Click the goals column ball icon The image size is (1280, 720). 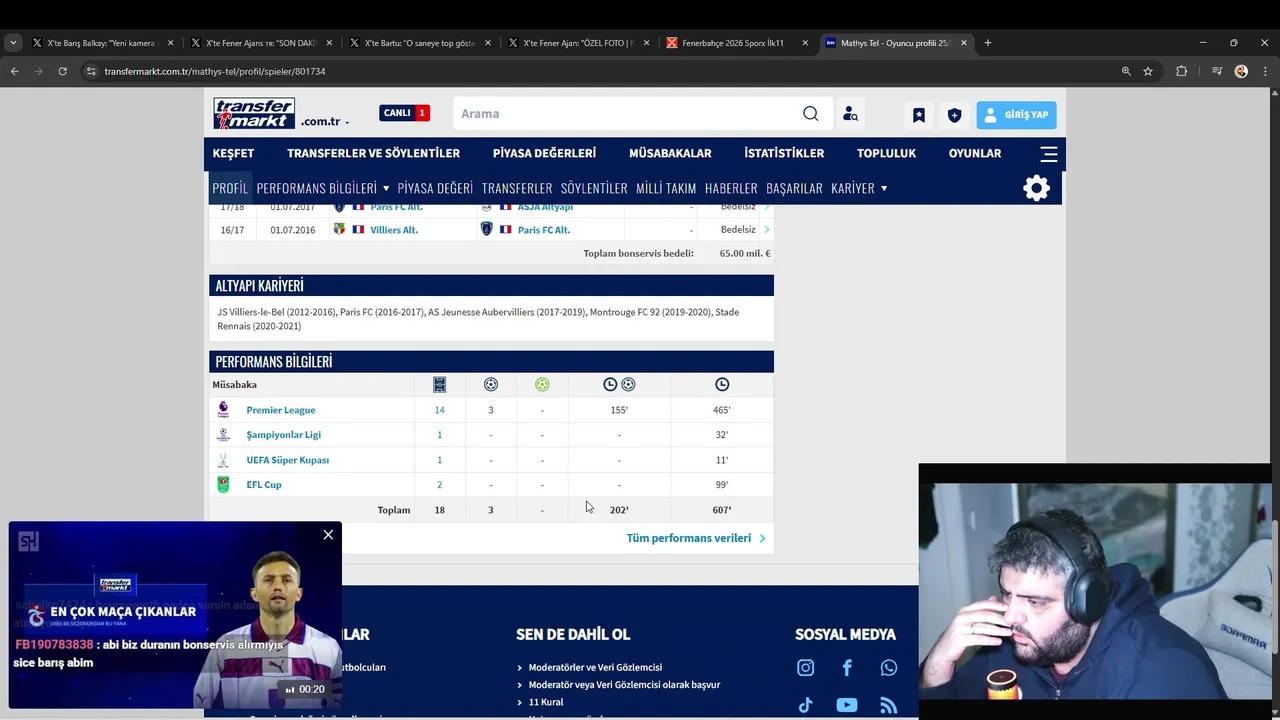tap(491, 384)
